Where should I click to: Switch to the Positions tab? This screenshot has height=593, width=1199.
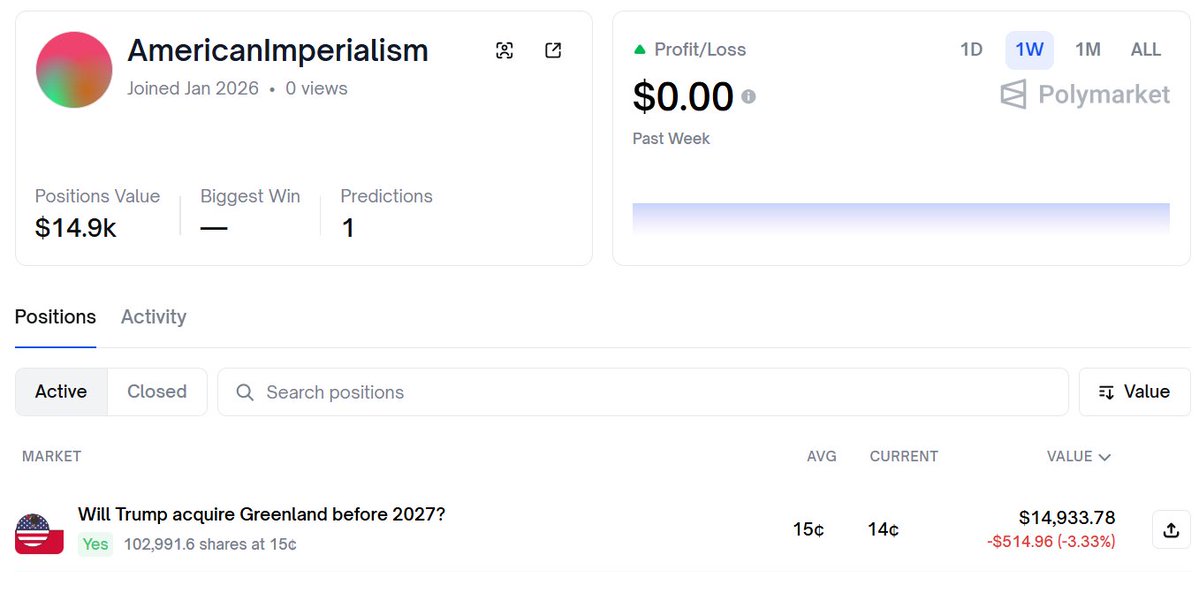tap(55, 317)
